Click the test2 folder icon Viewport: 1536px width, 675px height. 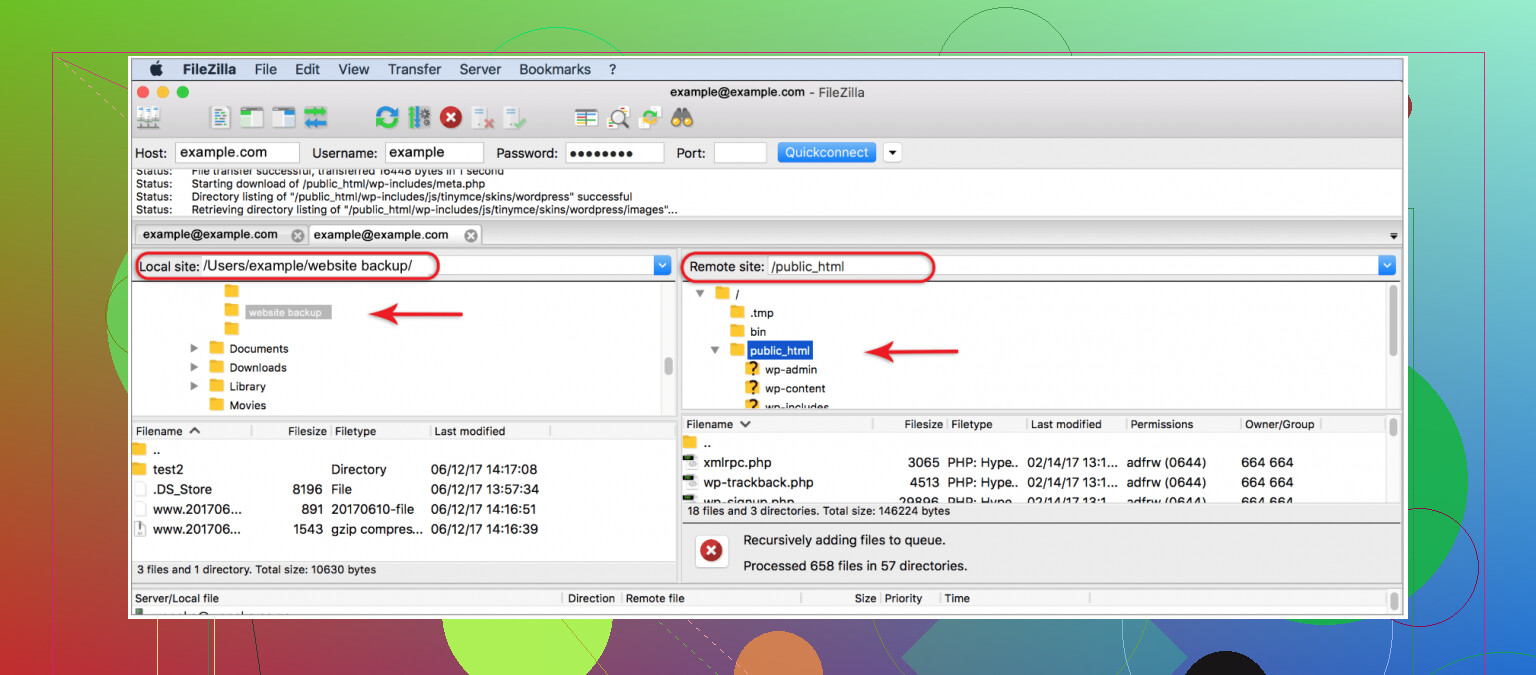click(139, 469)
